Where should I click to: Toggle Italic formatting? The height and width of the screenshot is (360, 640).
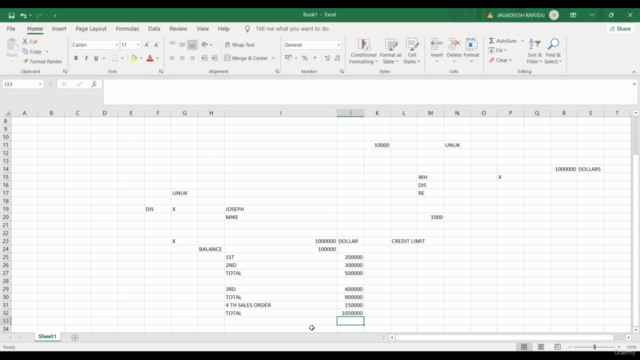[x=86, y=58]
